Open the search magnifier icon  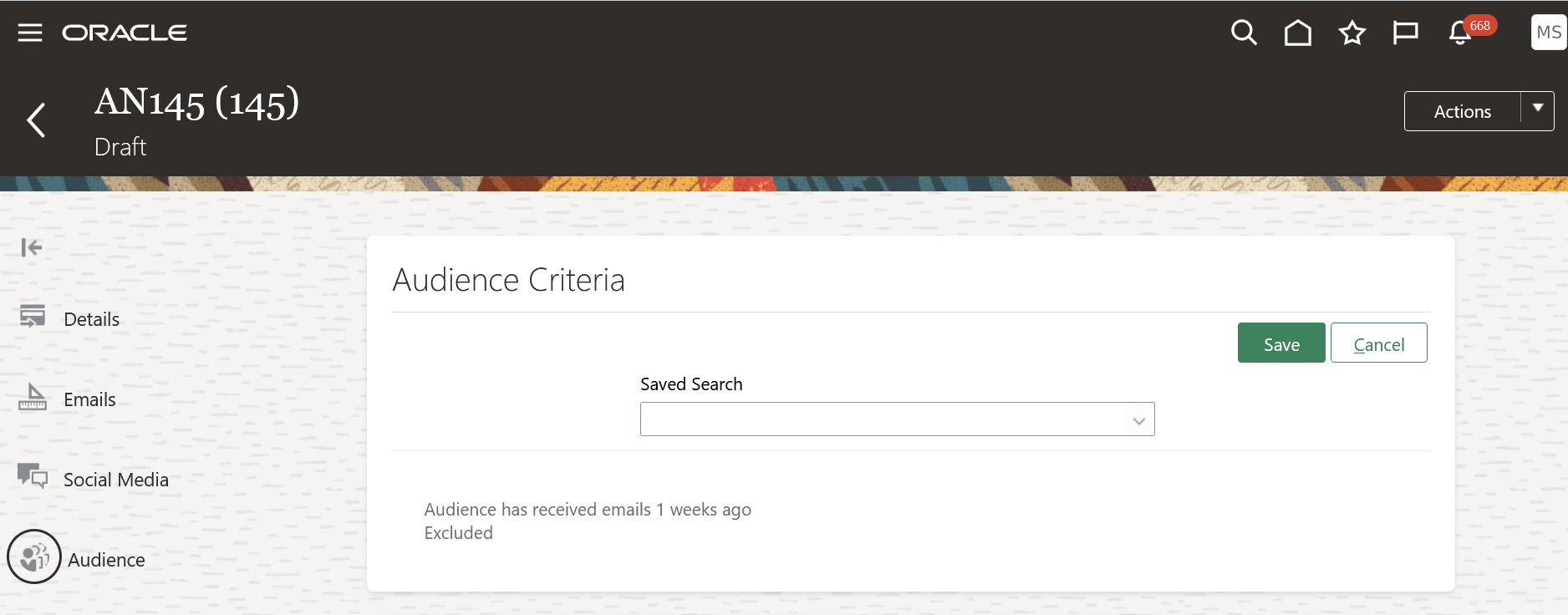point(1244,33)
